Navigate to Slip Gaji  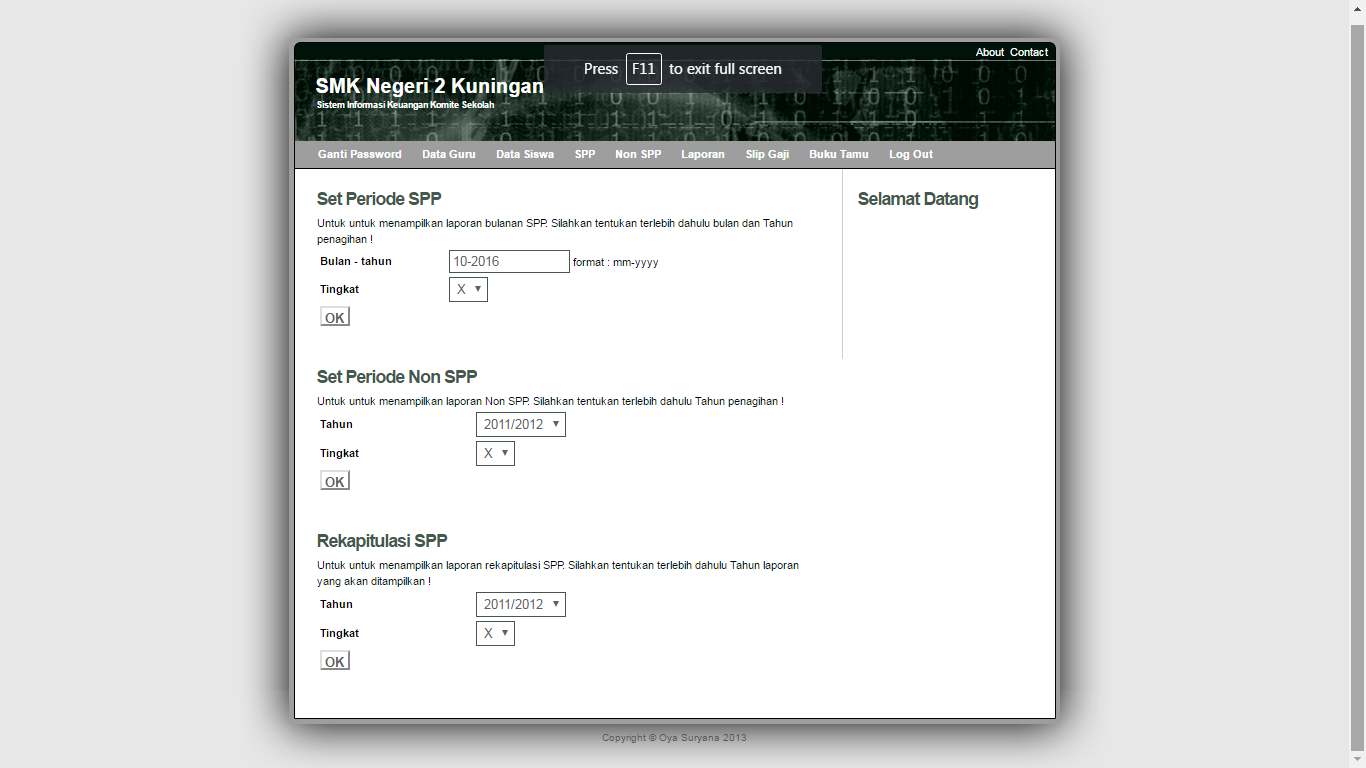pos(766,154)
